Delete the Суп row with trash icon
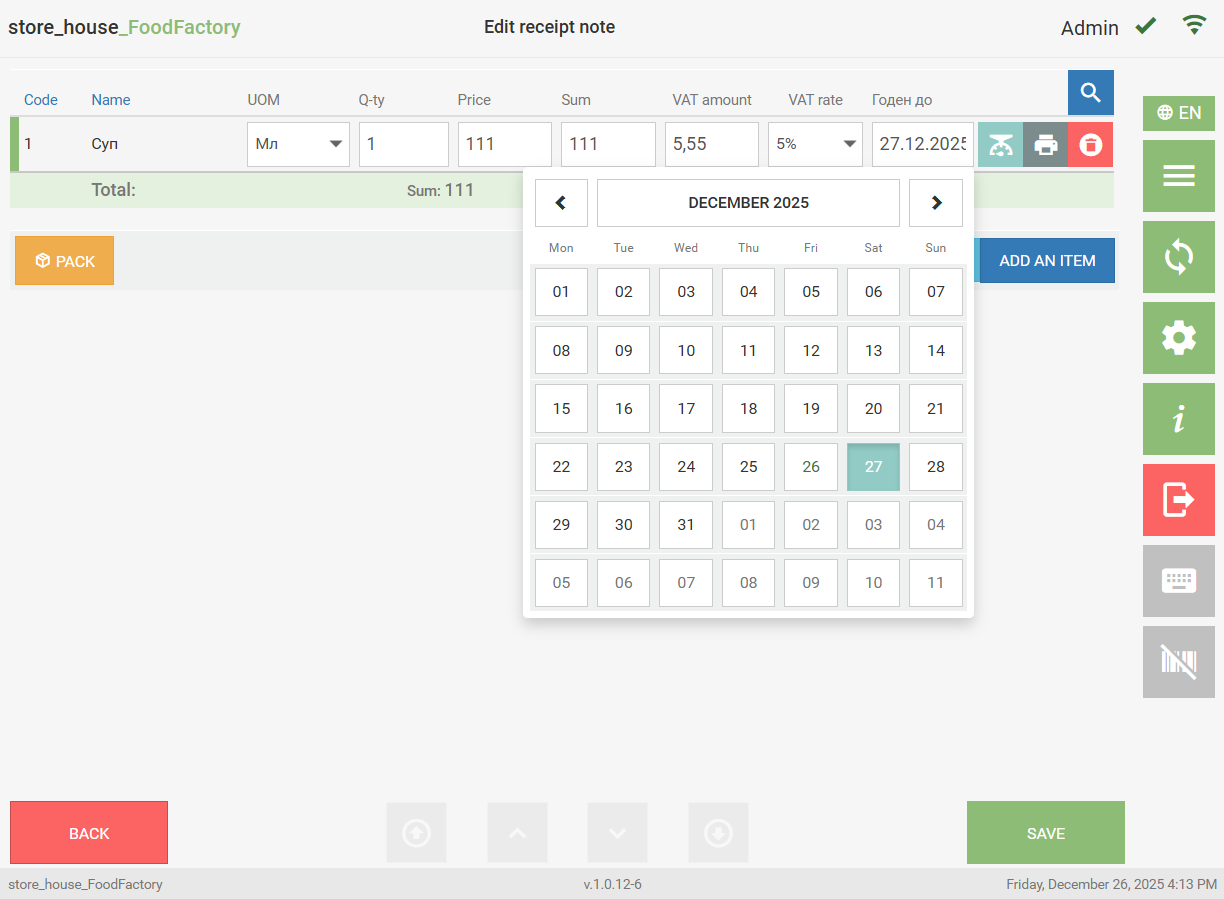This screenshot has height=899, width=1224. click(1090, 145)
